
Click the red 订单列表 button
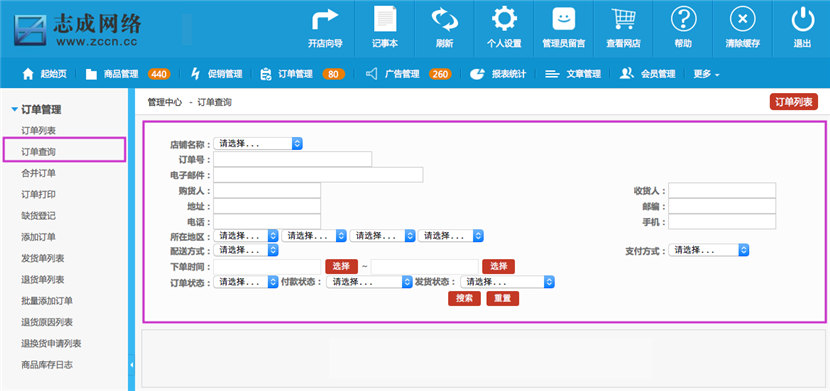pos(793,102)
